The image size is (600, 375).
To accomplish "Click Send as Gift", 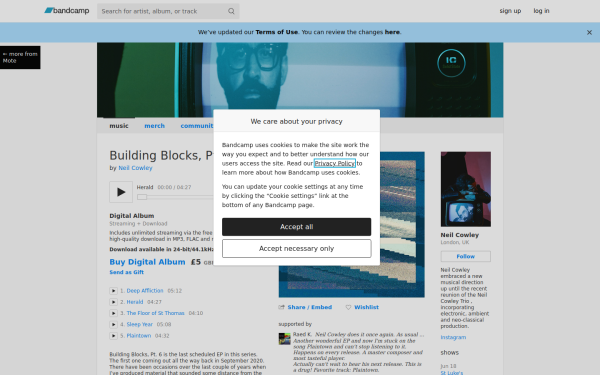I will click(127, 272).
